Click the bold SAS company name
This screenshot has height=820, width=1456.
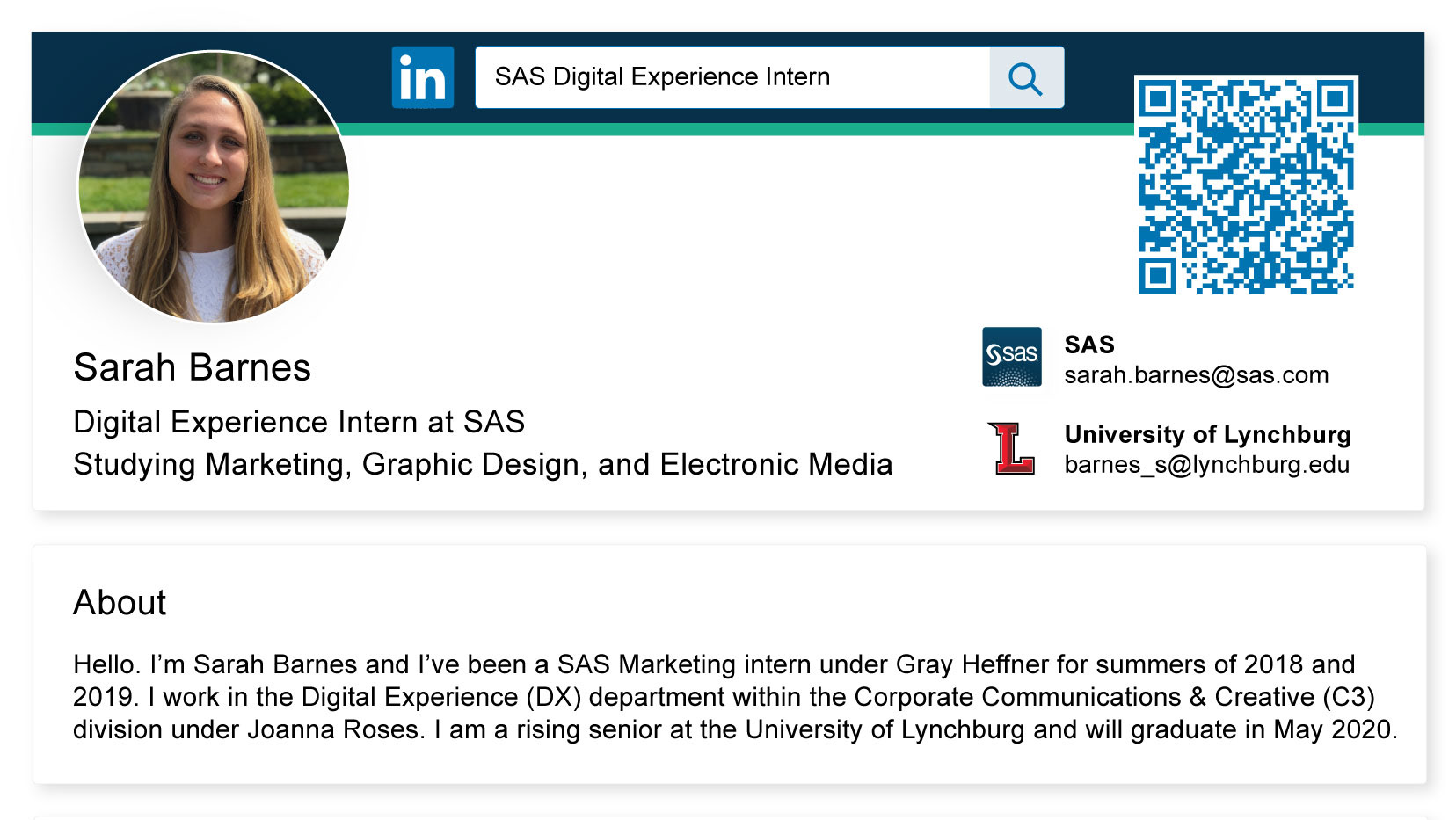point(1089,345)
